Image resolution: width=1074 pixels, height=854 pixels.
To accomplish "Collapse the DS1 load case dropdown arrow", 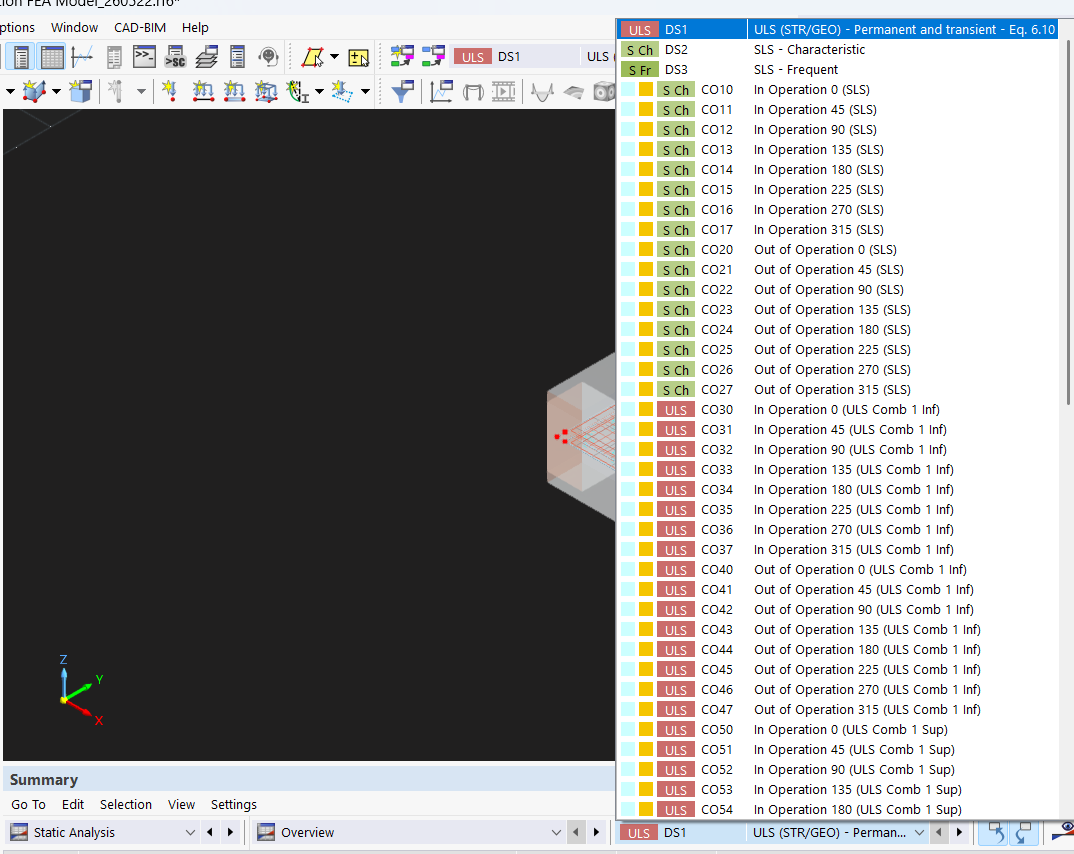I will click(x=919, y=833).
